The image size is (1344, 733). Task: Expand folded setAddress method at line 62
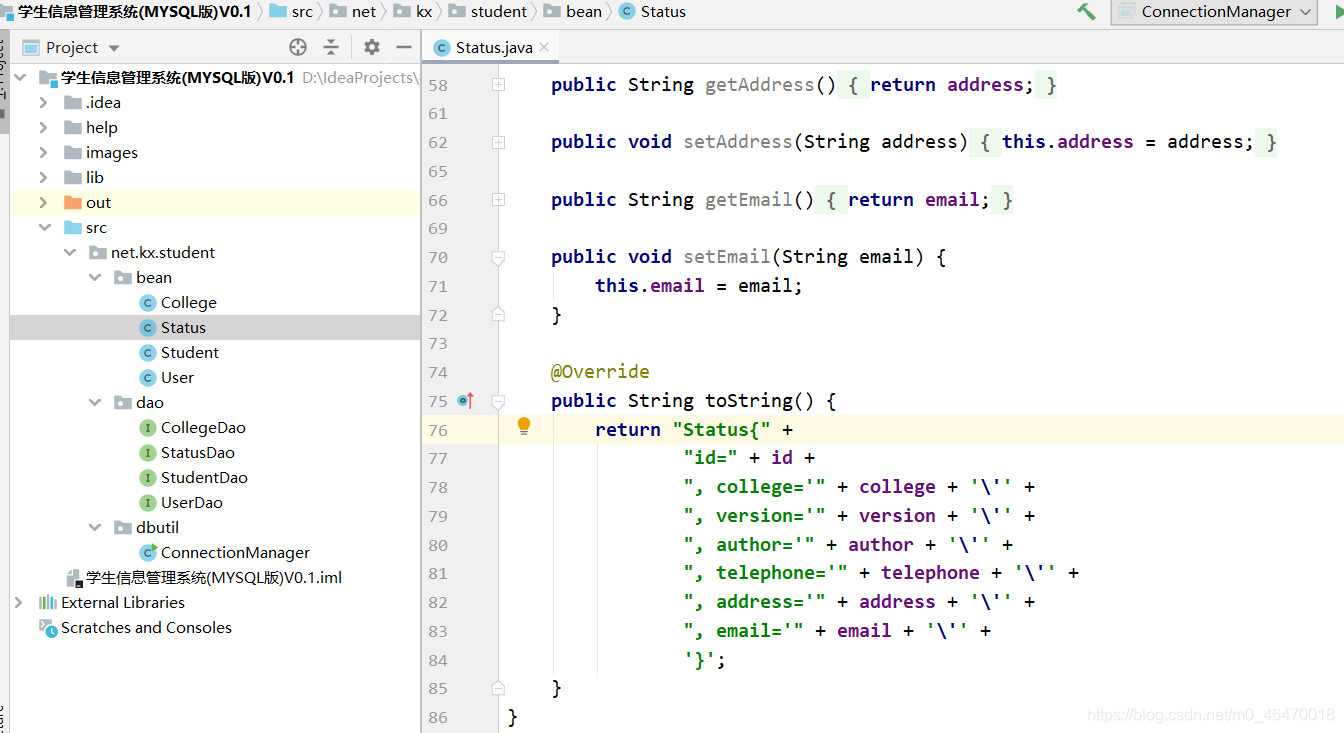[498, 142]
